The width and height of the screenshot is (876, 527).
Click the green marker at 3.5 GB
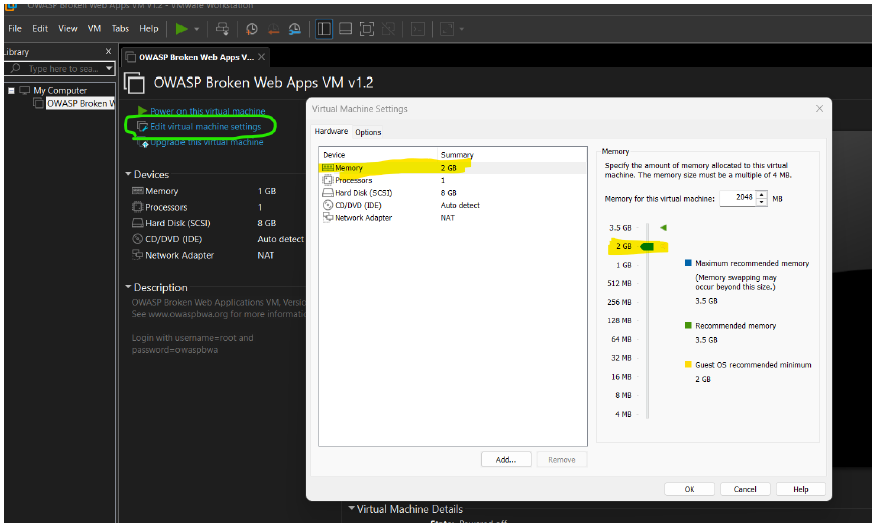[x=663, y=227]
